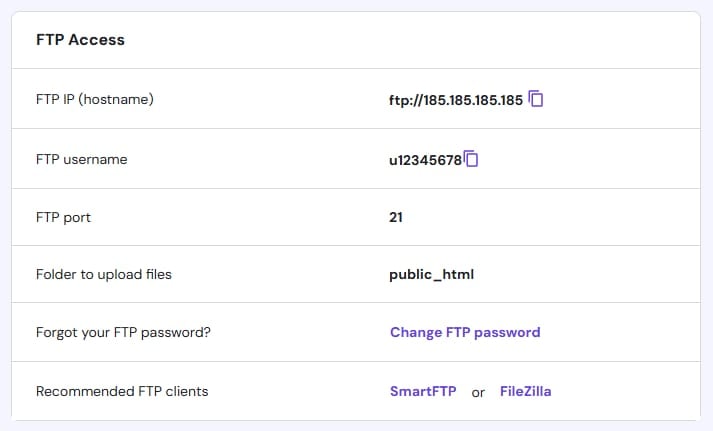Click the 'ftp://' prefix of the hostname
This screenshot has height=431, width=713.
coord(403,100)
